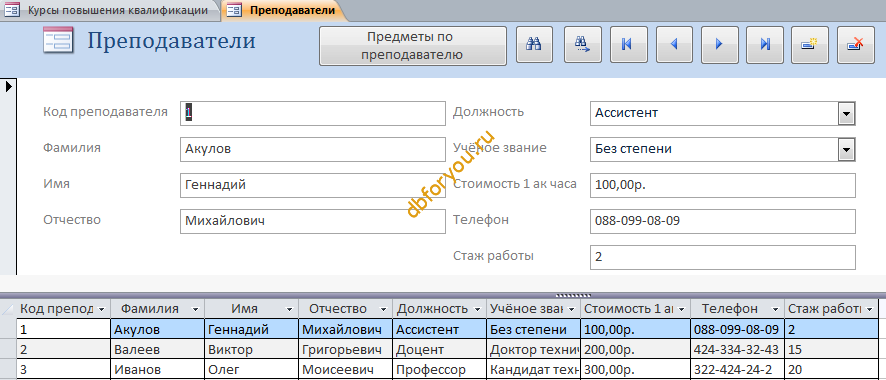Click cell Профессор in the datasheet
This screenshot has height=380, width=886.
(440, 370)
